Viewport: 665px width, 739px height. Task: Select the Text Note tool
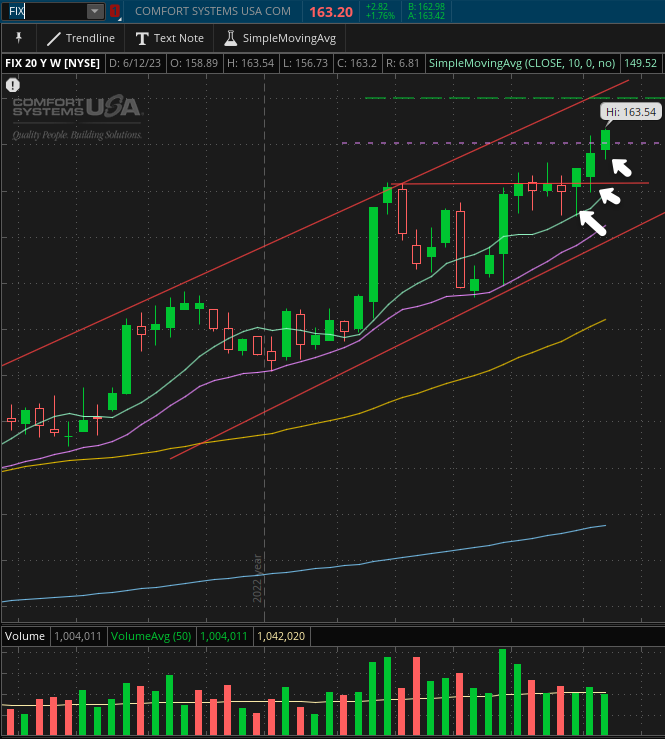(170, 38)
